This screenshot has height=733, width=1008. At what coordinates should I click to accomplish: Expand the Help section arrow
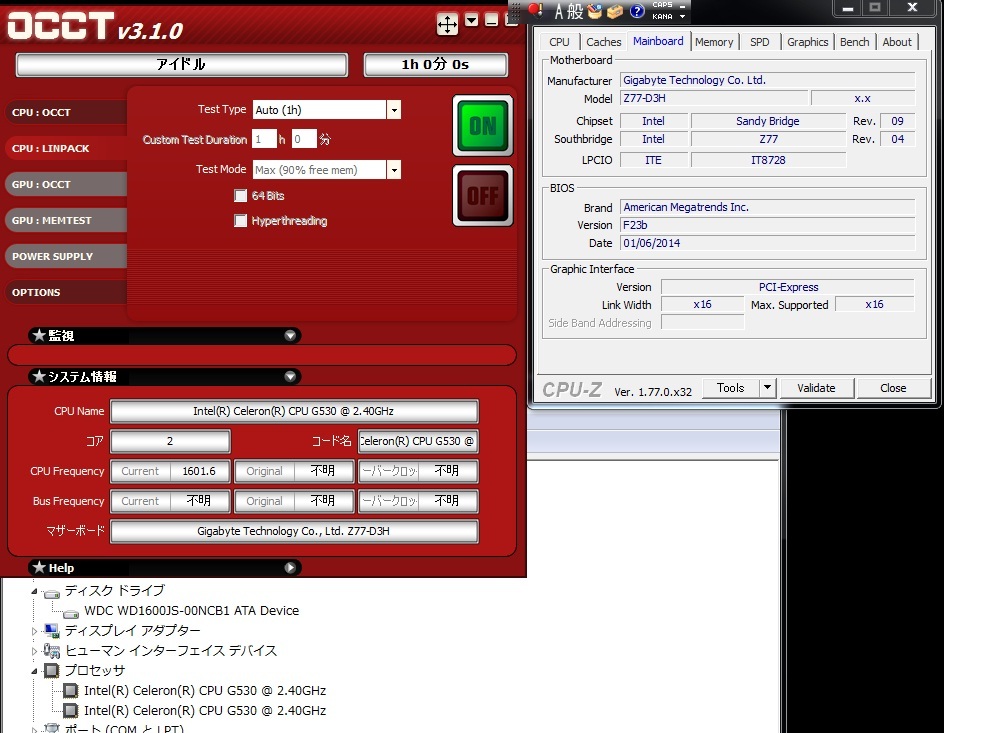coord(290,568)
